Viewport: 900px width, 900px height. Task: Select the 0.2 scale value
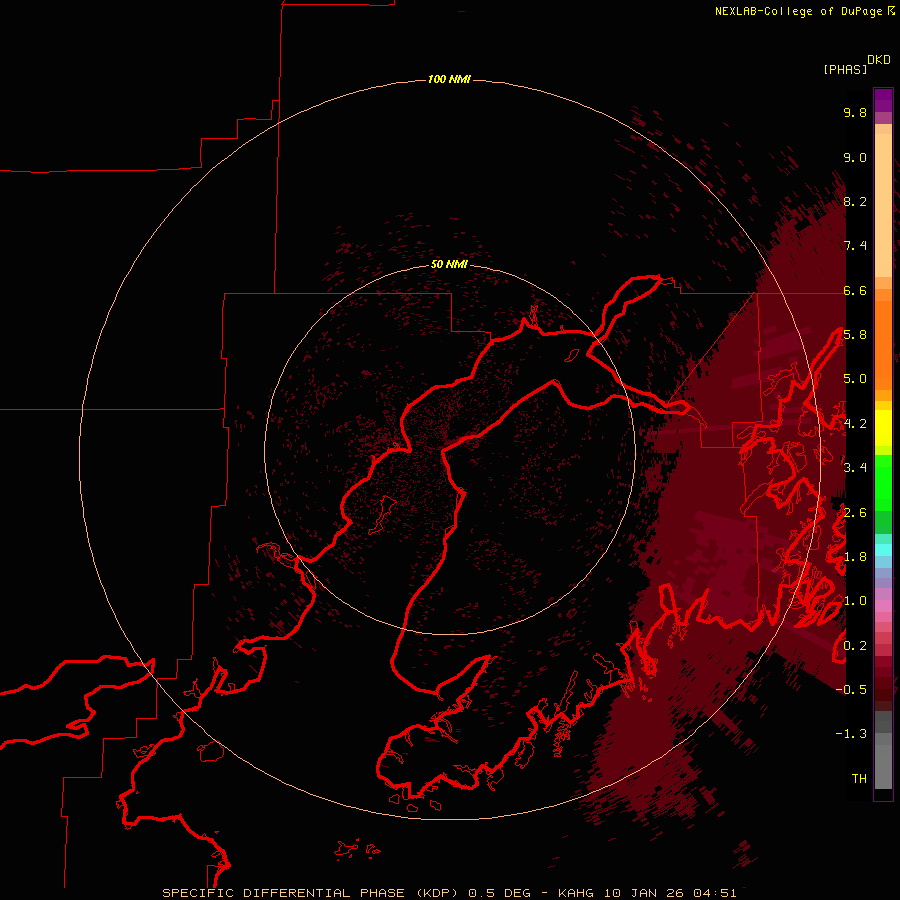click(x=855, y=646)
